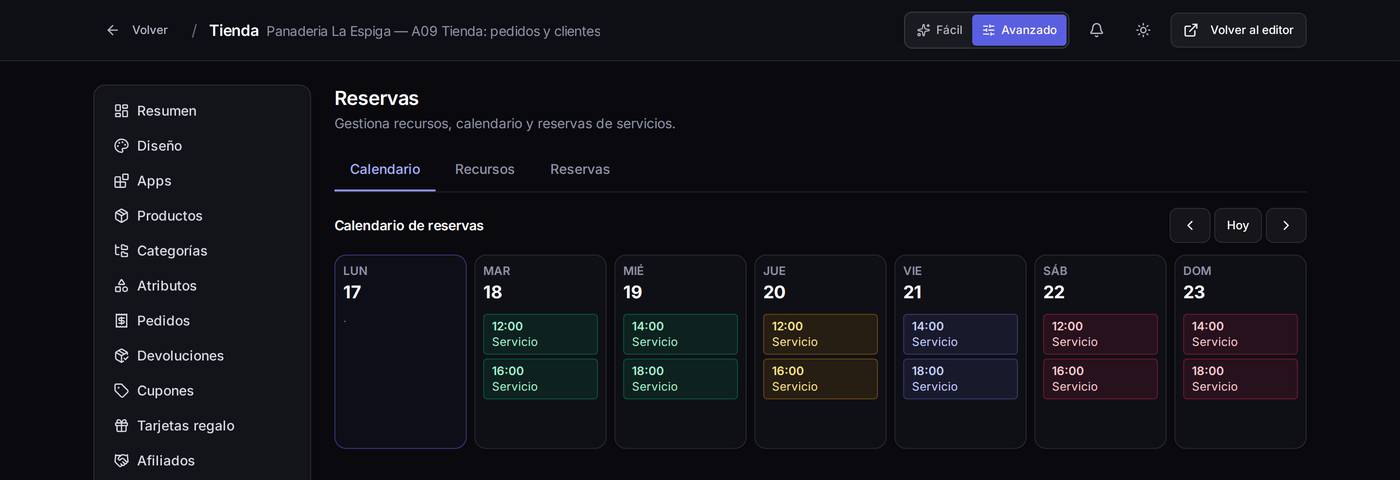Click the Diseño palette icon
The image size is (1400, 480).
pos(121,146)
